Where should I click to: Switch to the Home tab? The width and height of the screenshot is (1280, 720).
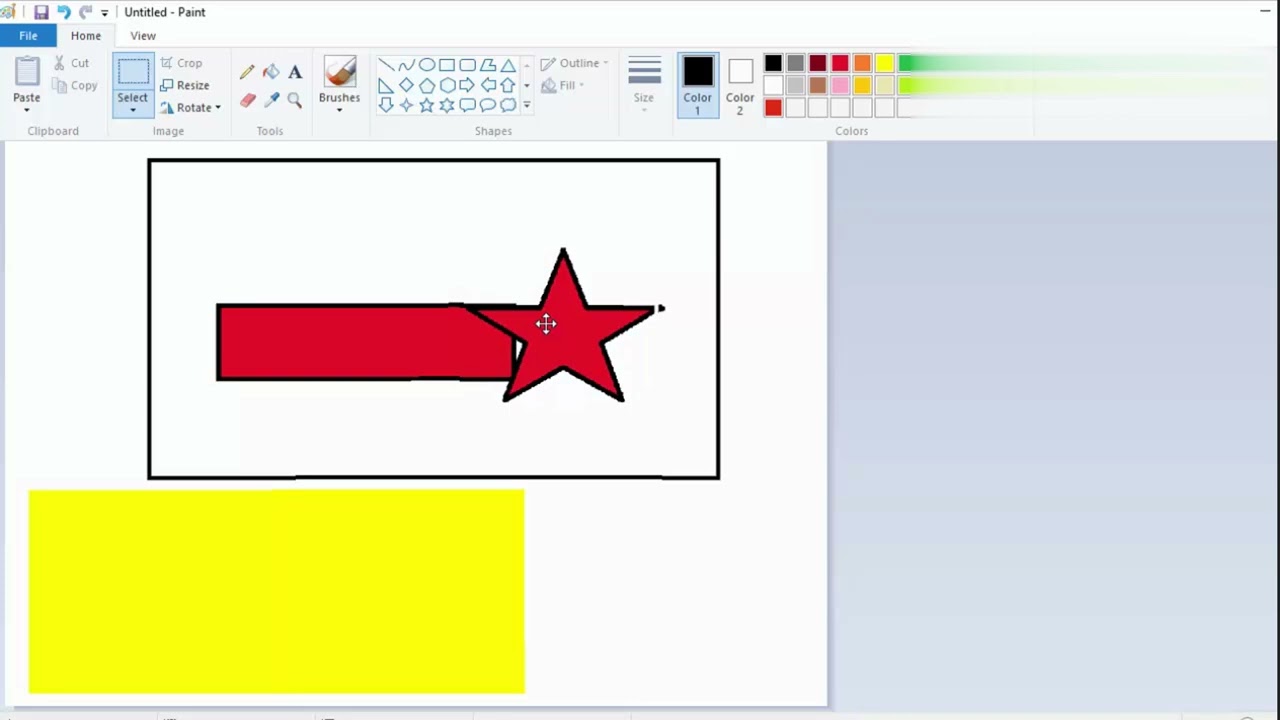[86, 36]
